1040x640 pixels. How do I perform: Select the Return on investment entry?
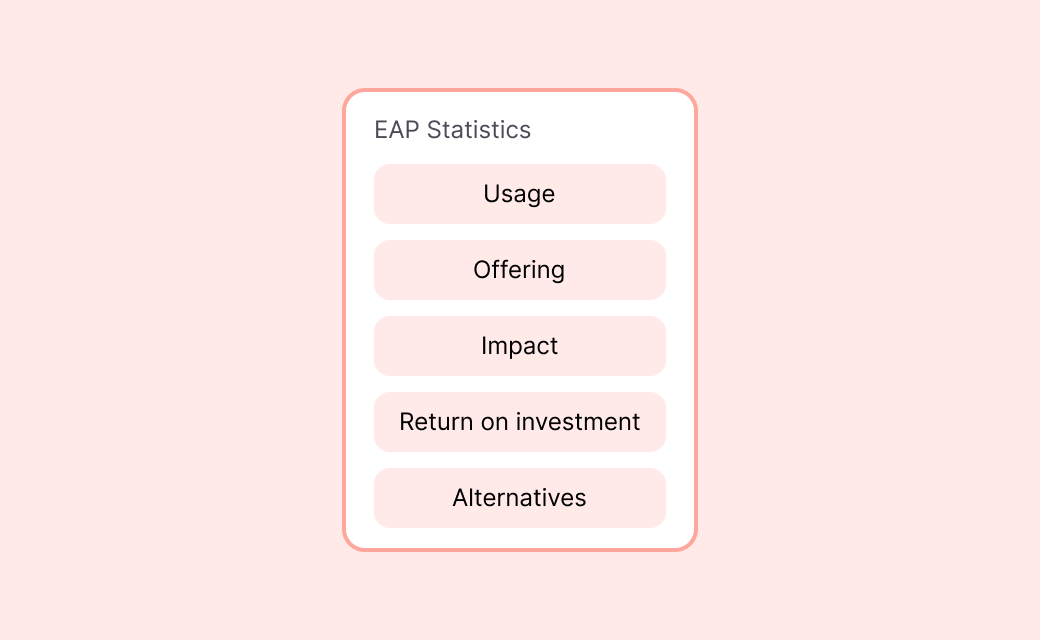519,422
